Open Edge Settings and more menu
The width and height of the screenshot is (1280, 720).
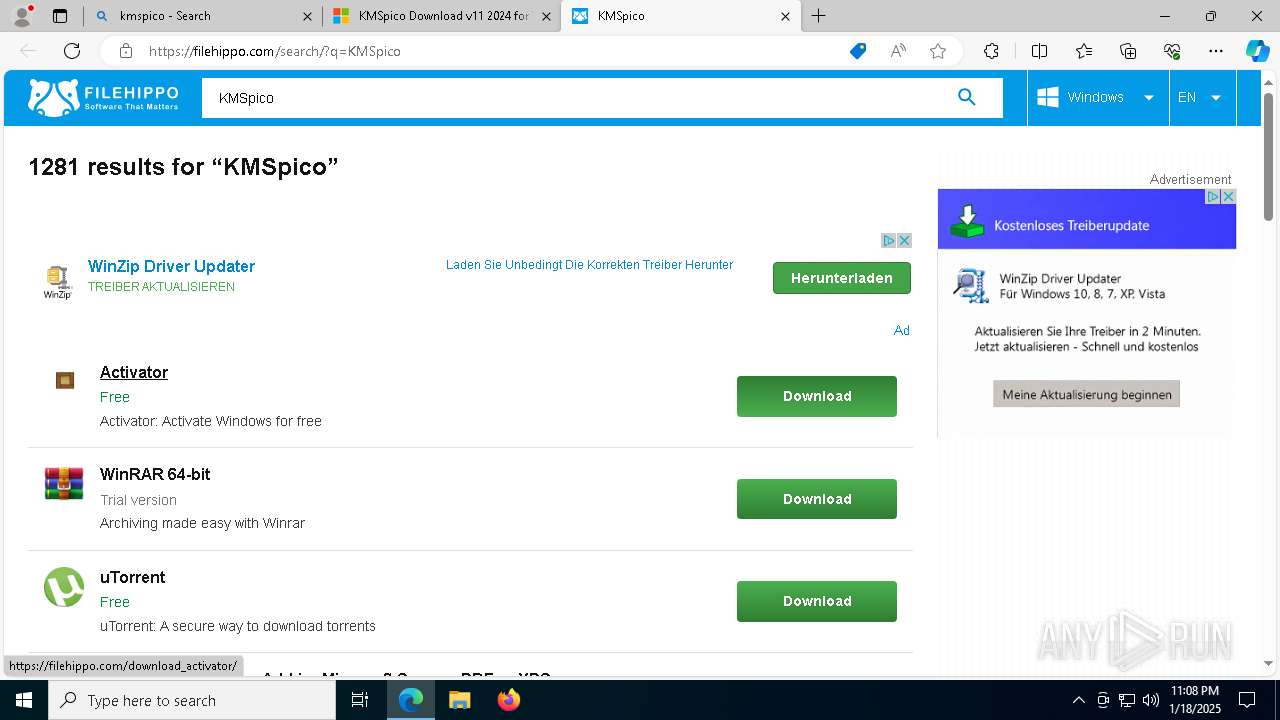point(1216,51)
